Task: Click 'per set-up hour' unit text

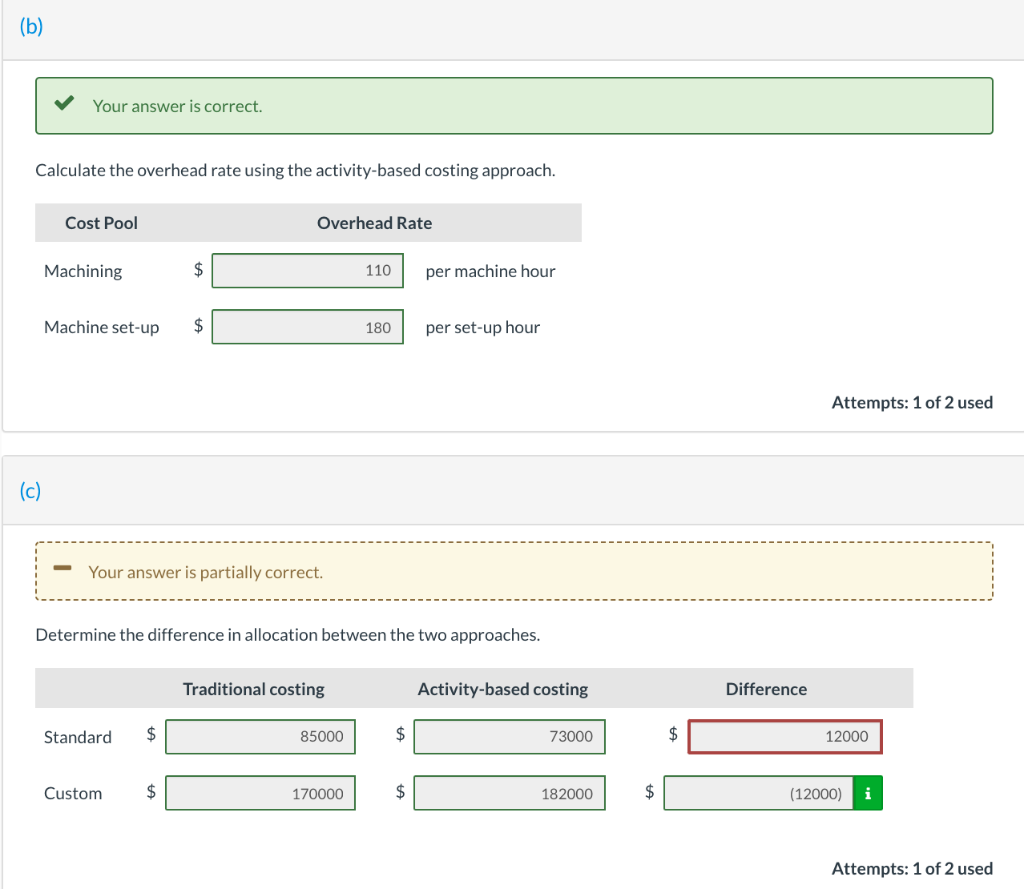Action: coord(483,327)
